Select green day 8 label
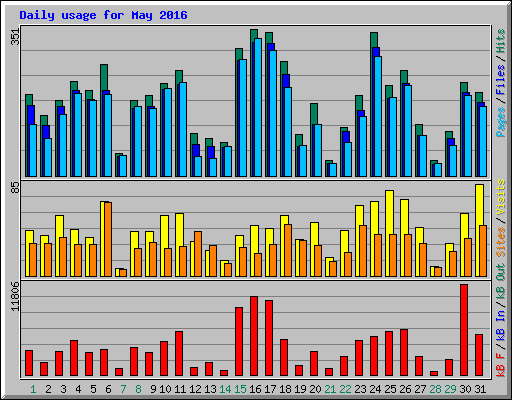Viewport: 512px width, 400px height. [x=138, y=389]
